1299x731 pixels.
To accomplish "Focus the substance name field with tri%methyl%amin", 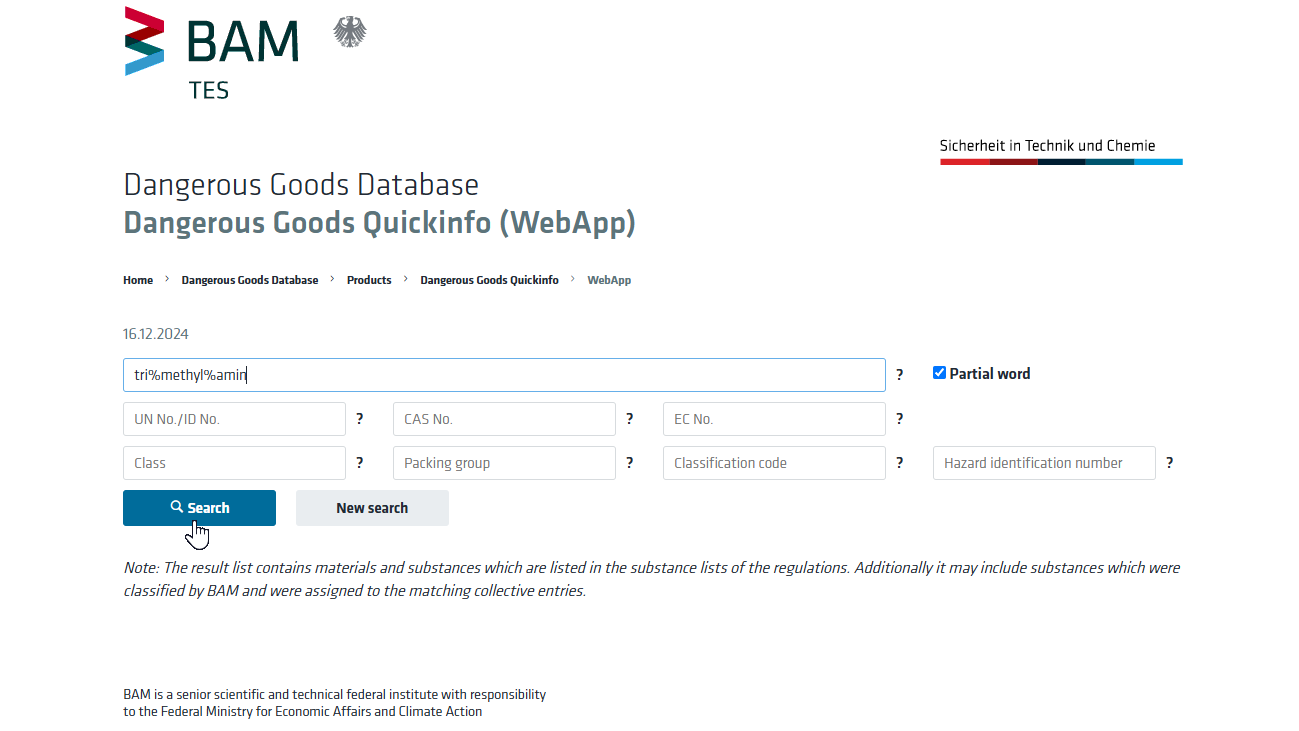I will (504, 375).
